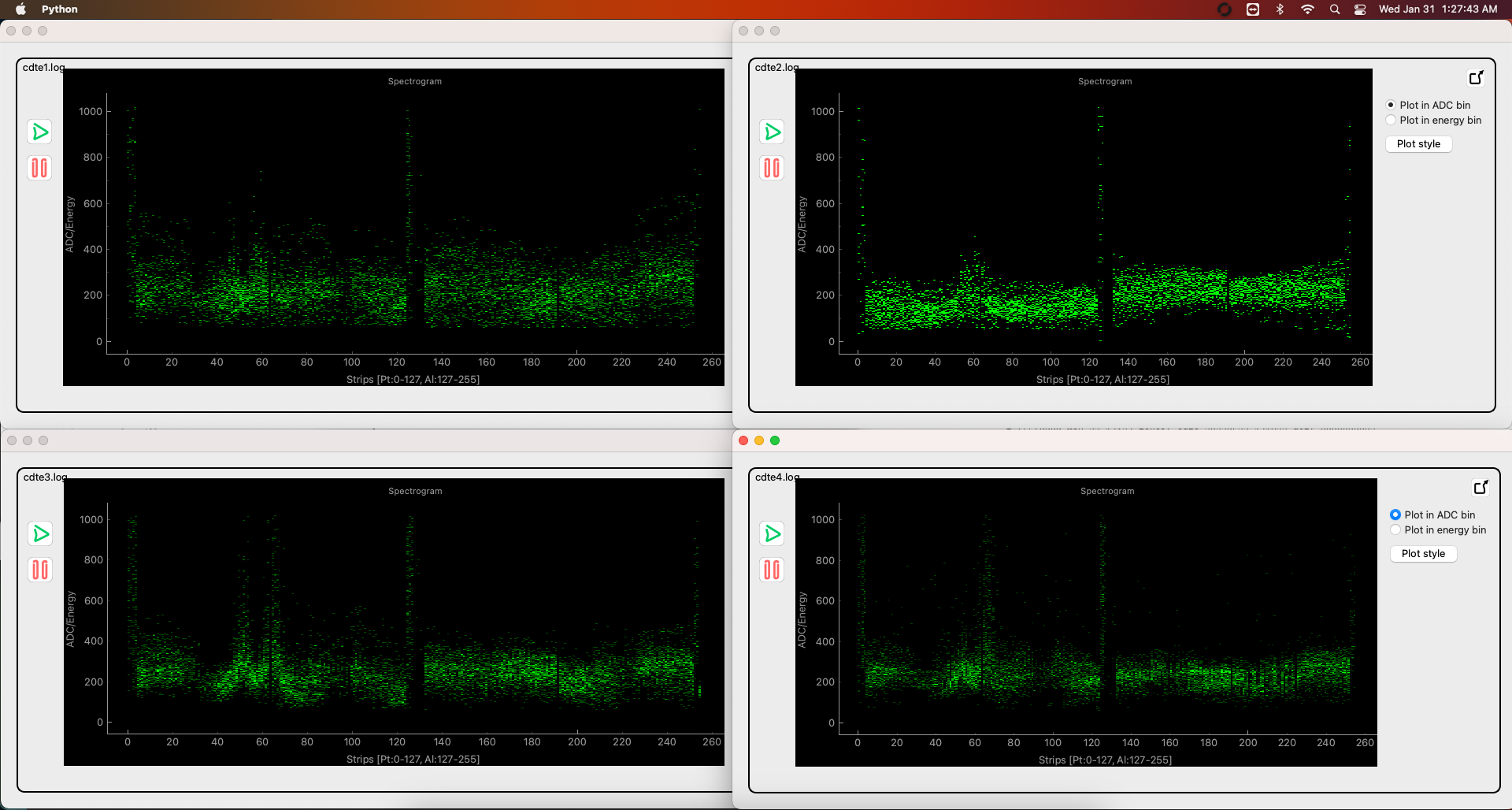The height and width of the screenshot is (810, 1512).
Task: Click the cdte3.log panel title
Action: coord(45,477)
